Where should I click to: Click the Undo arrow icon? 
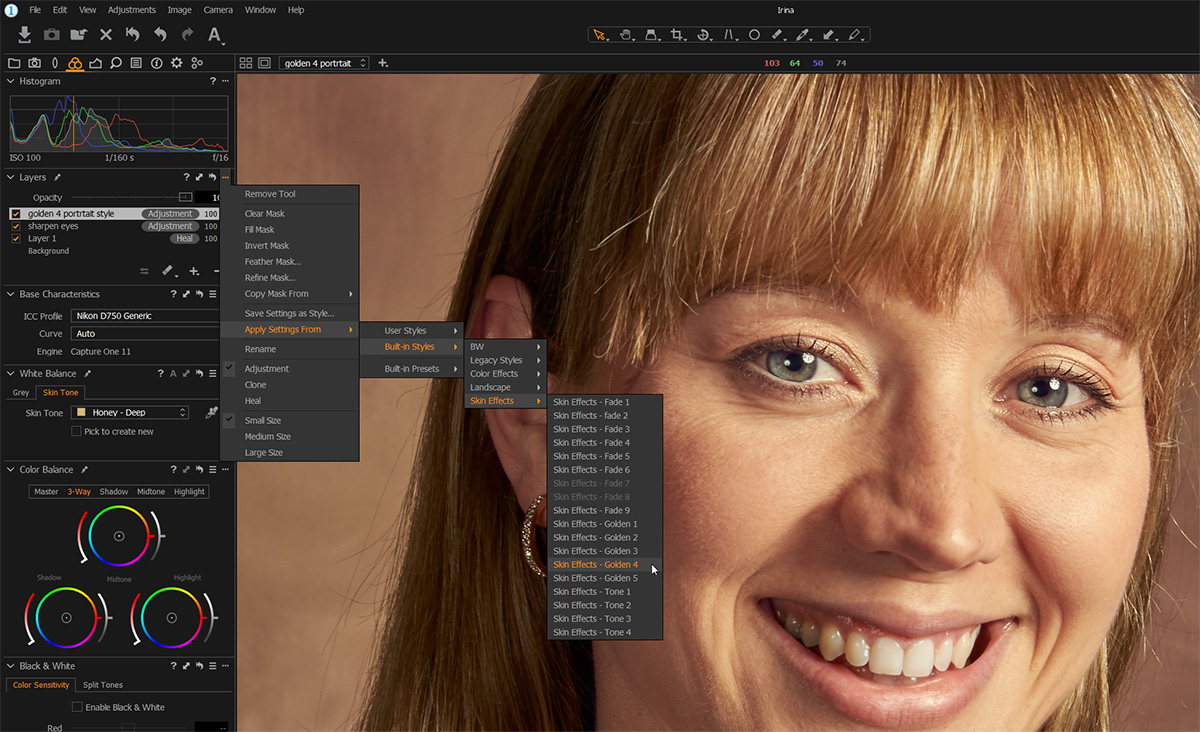(x=160, y=35)
